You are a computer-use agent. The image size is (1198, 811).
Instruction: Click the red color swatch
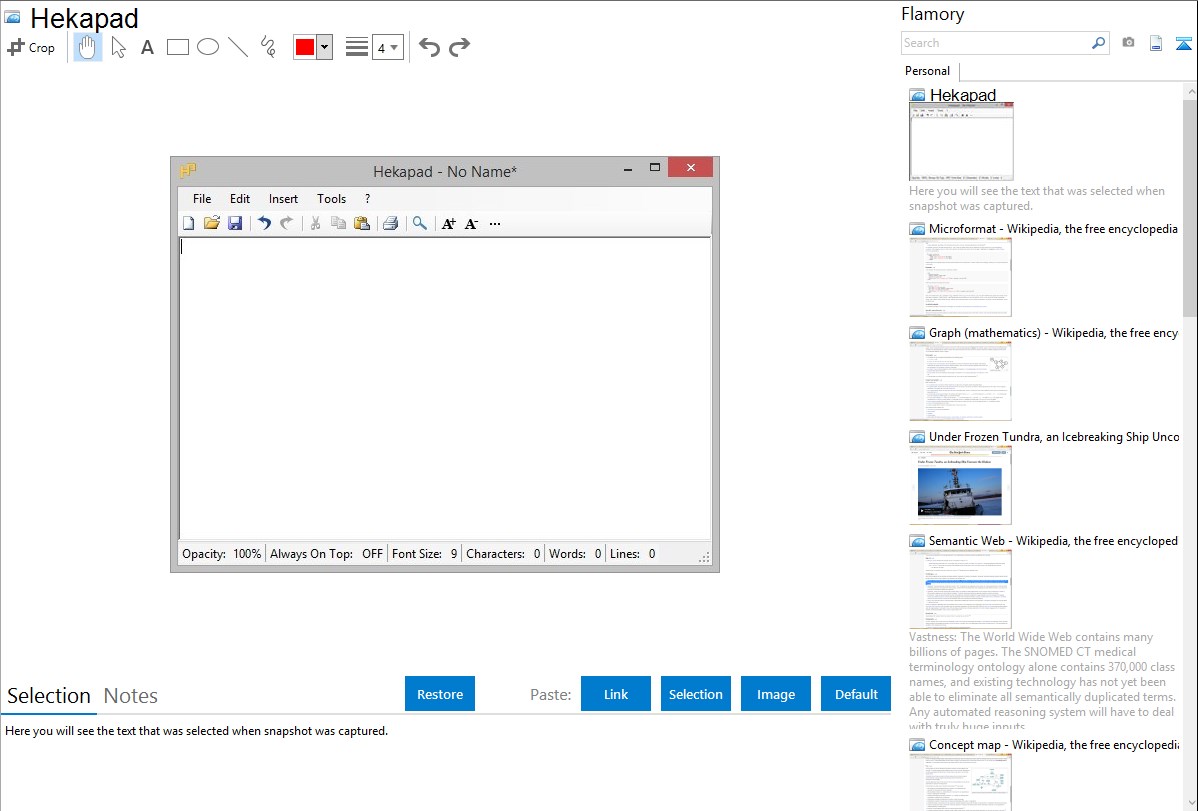coord(305,47)
